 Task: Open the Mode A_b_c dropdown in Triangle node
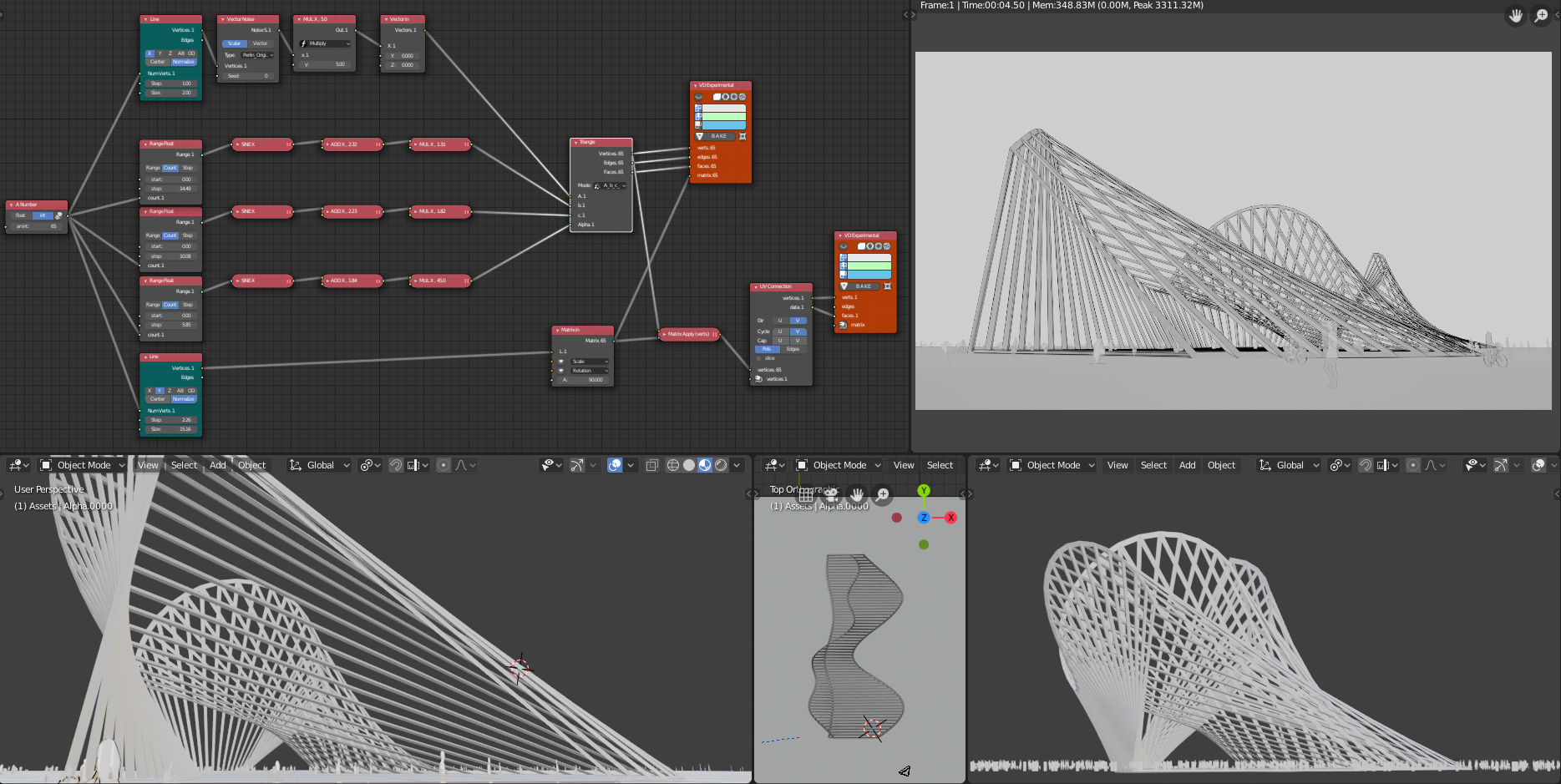(610, 185)
